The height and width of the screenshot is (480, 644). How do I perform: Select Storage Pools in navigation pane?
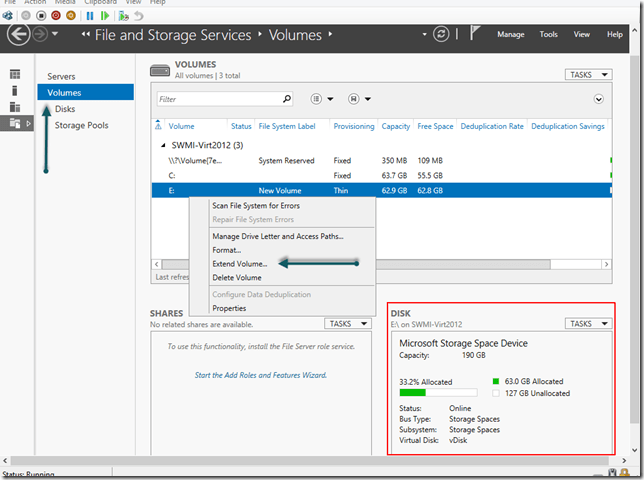(81, 125)
